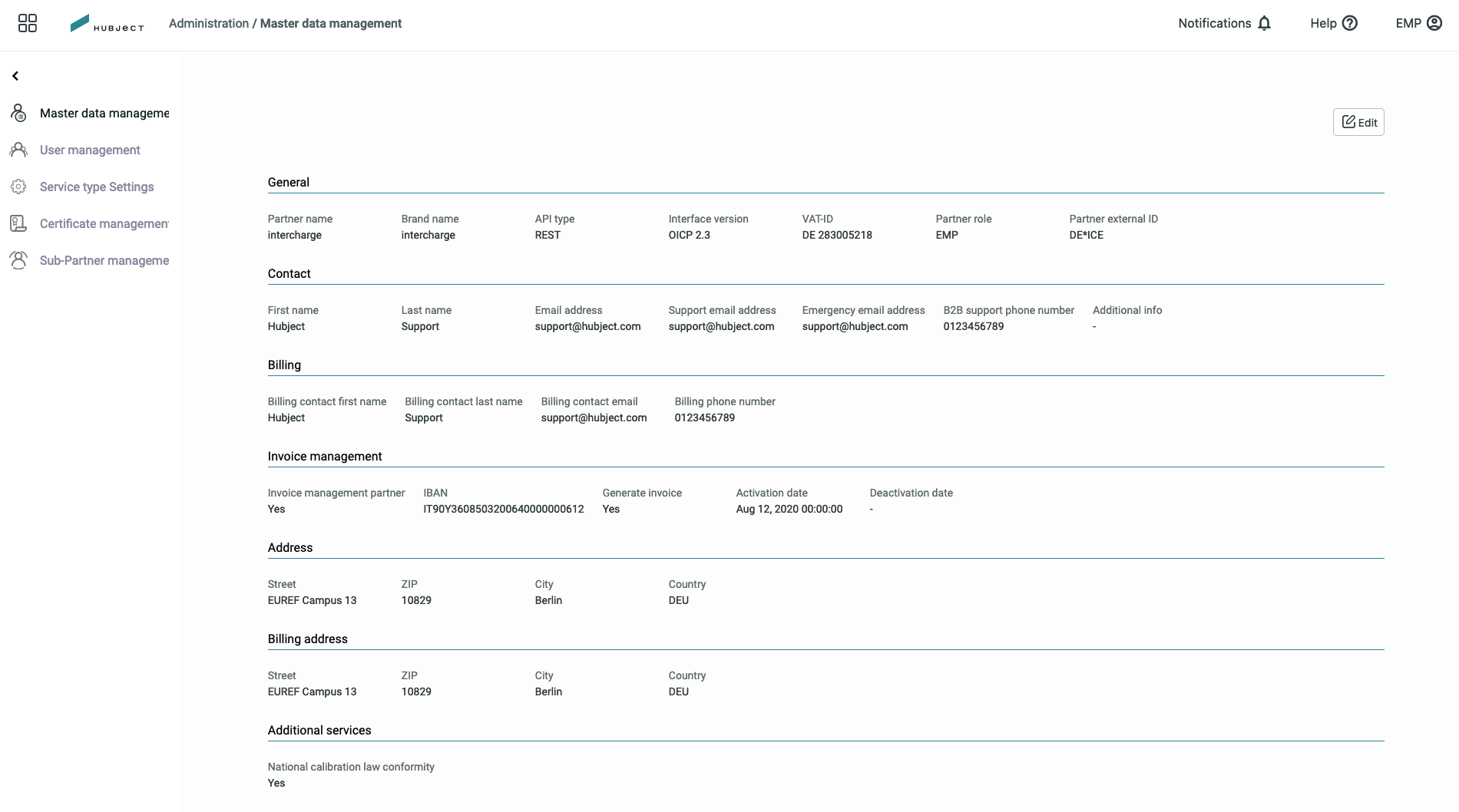The width and height of the screenshot is (1459, 812).
Task: Click the Invoice management section heading
Action: 325,456
